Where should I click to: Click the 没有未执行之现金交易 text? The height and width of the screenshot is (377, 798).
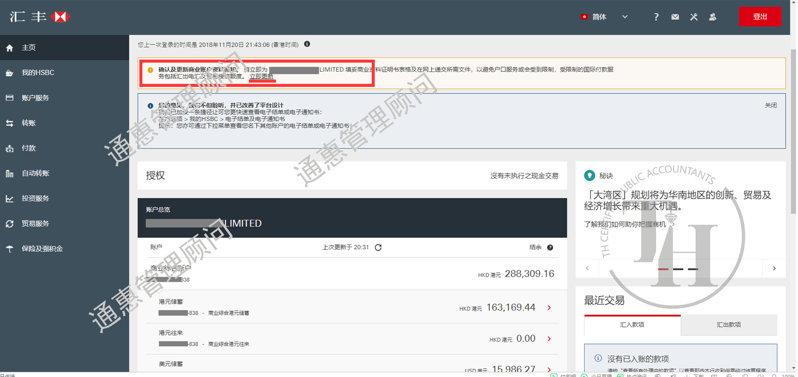pos(524,176)
